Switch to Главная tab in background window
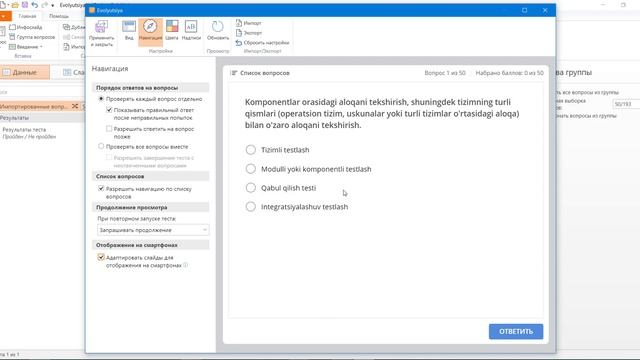Screen dimensions: 640x360 [x=27, y=16]
